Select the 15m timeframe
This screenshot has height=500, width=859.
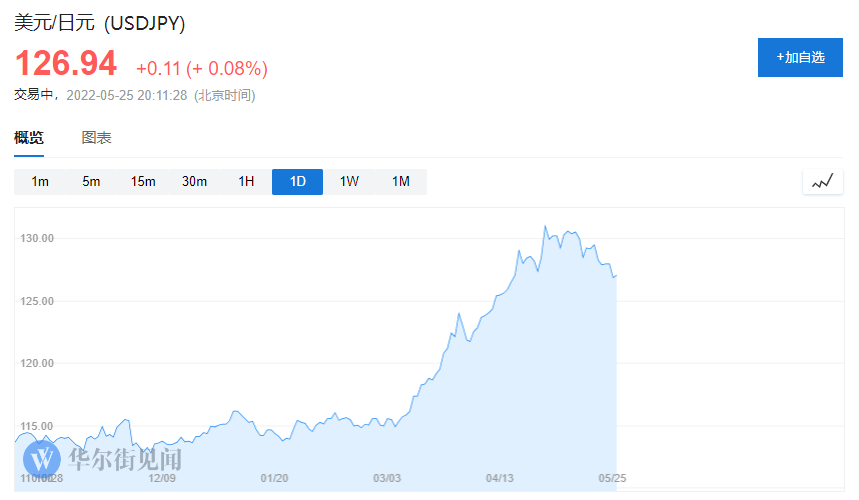[143, 182]
